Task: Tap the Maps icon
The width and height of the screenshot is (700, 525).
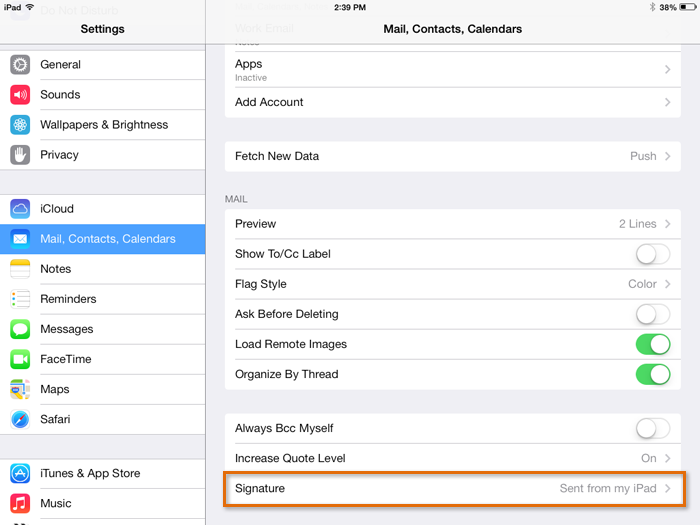Action: [20, 389]
